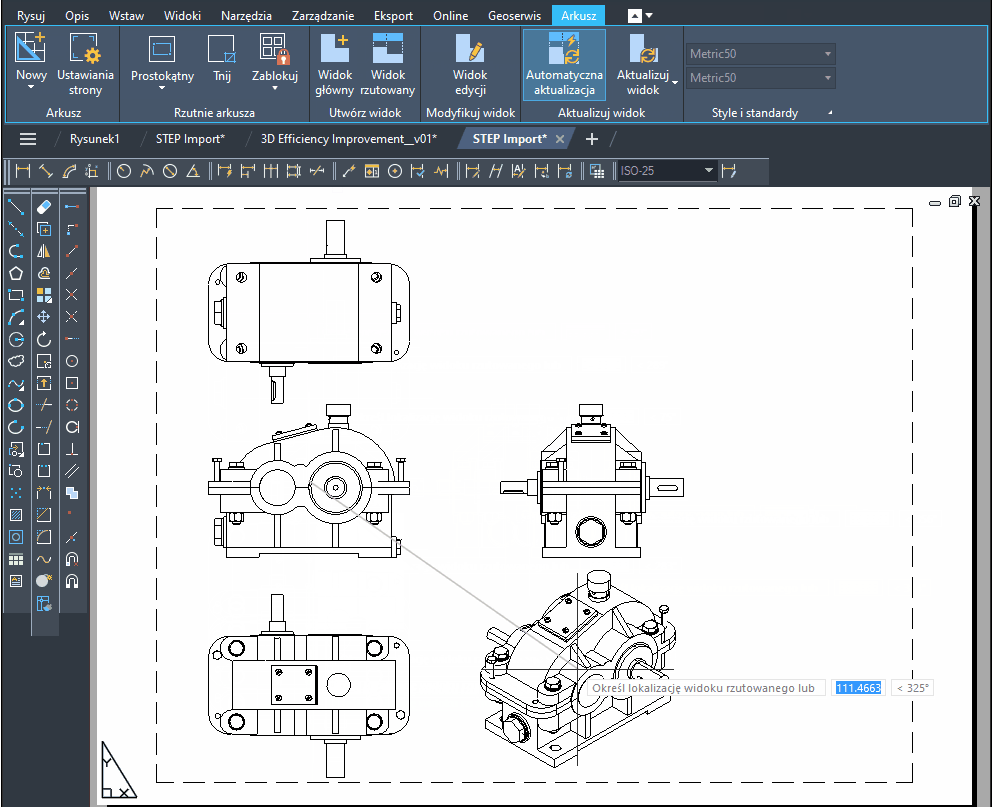Screen dimensions: 993x807
Task: Select the Offset tool
Action: [x=44, y=273]
